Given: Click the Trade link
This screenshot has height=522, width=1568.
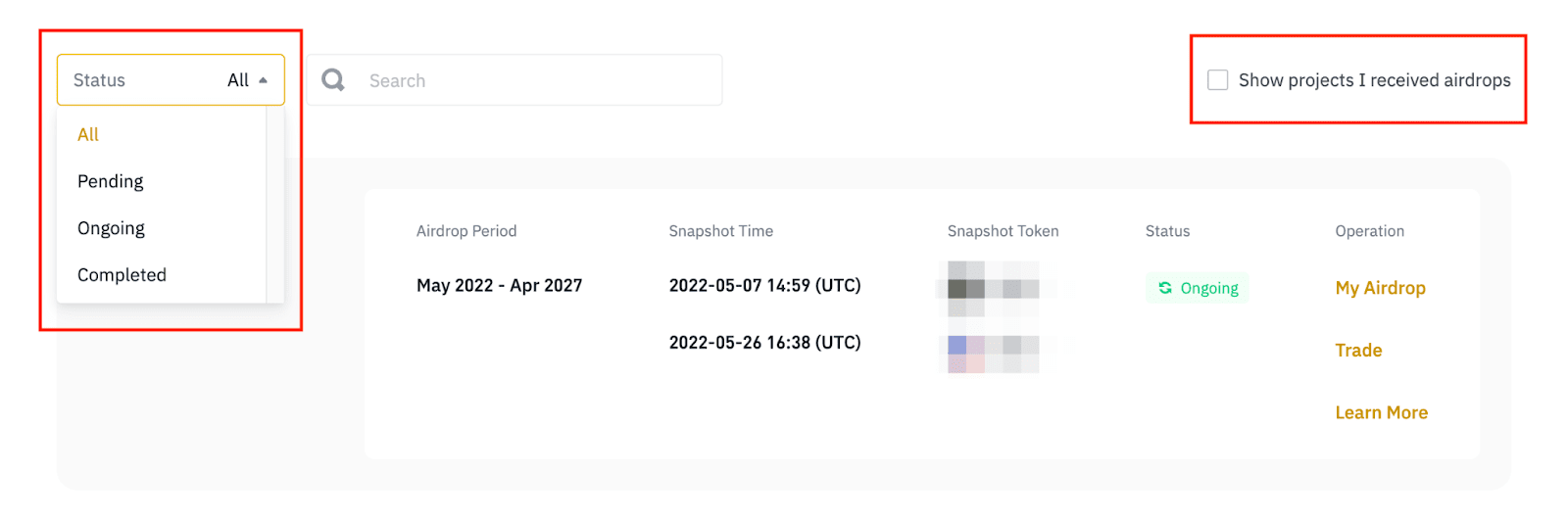Looking at the screenshot, I should point(1358,351).
